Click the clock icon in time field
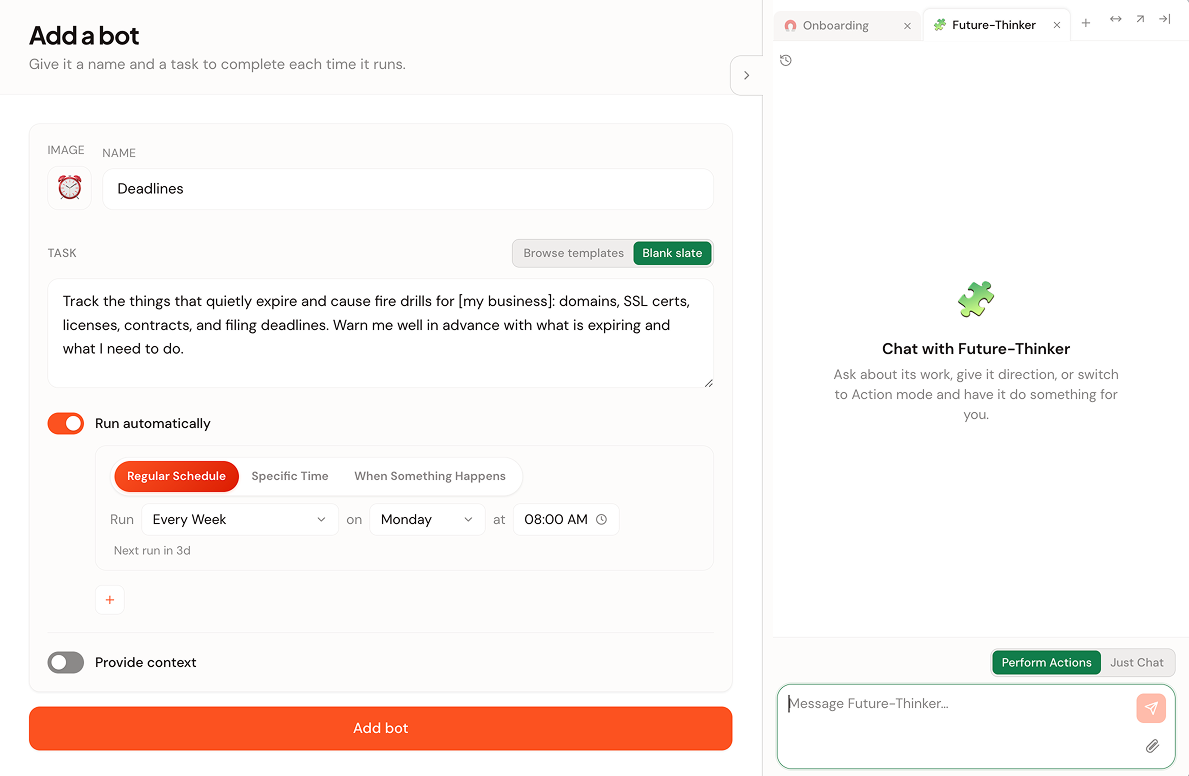This screenshot has height=776, width=1189. [601, 520]
